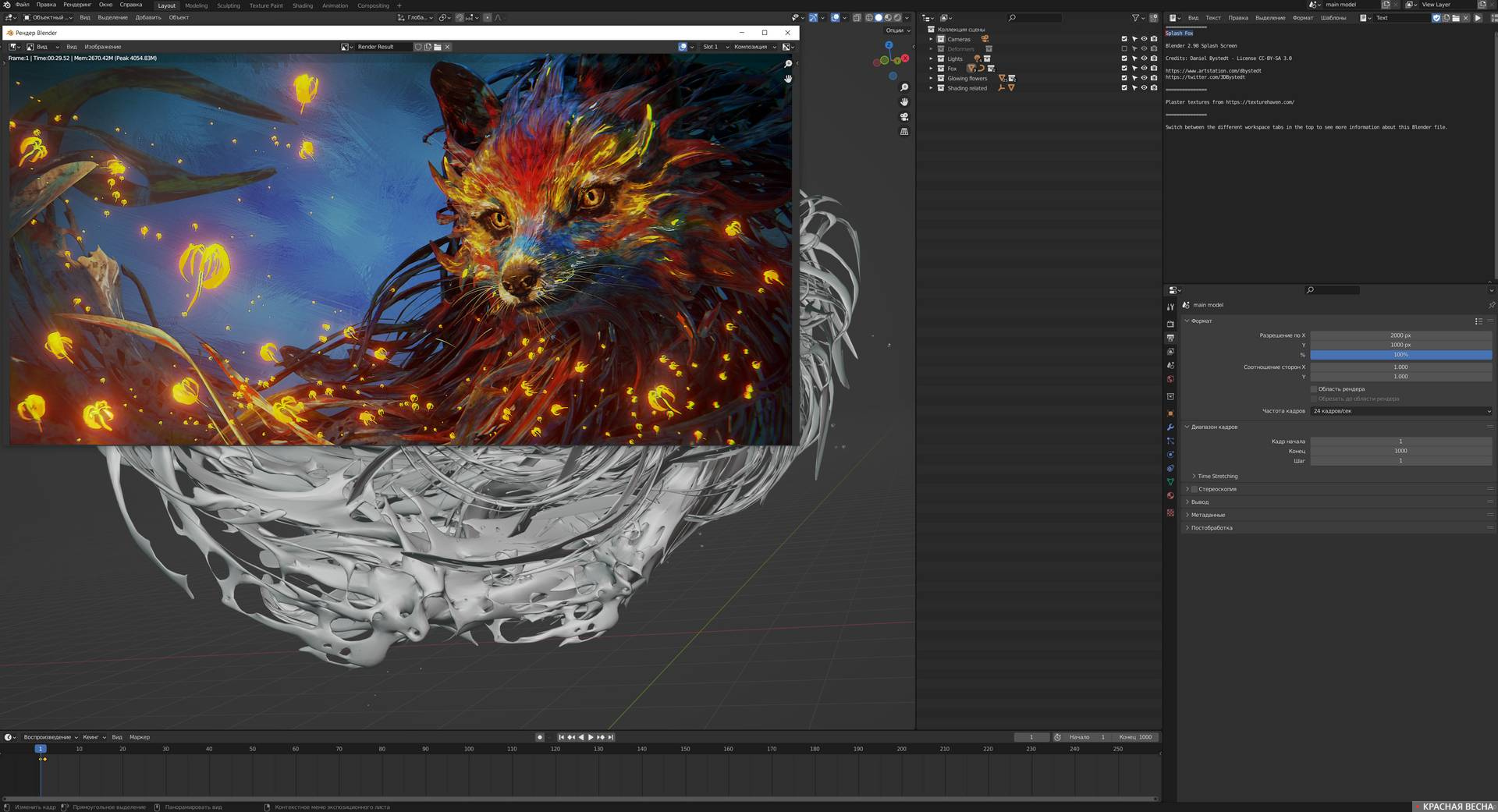Expand the Lights collection
The width and height of the screenshot is (1498, 812).
click(931, 59)
